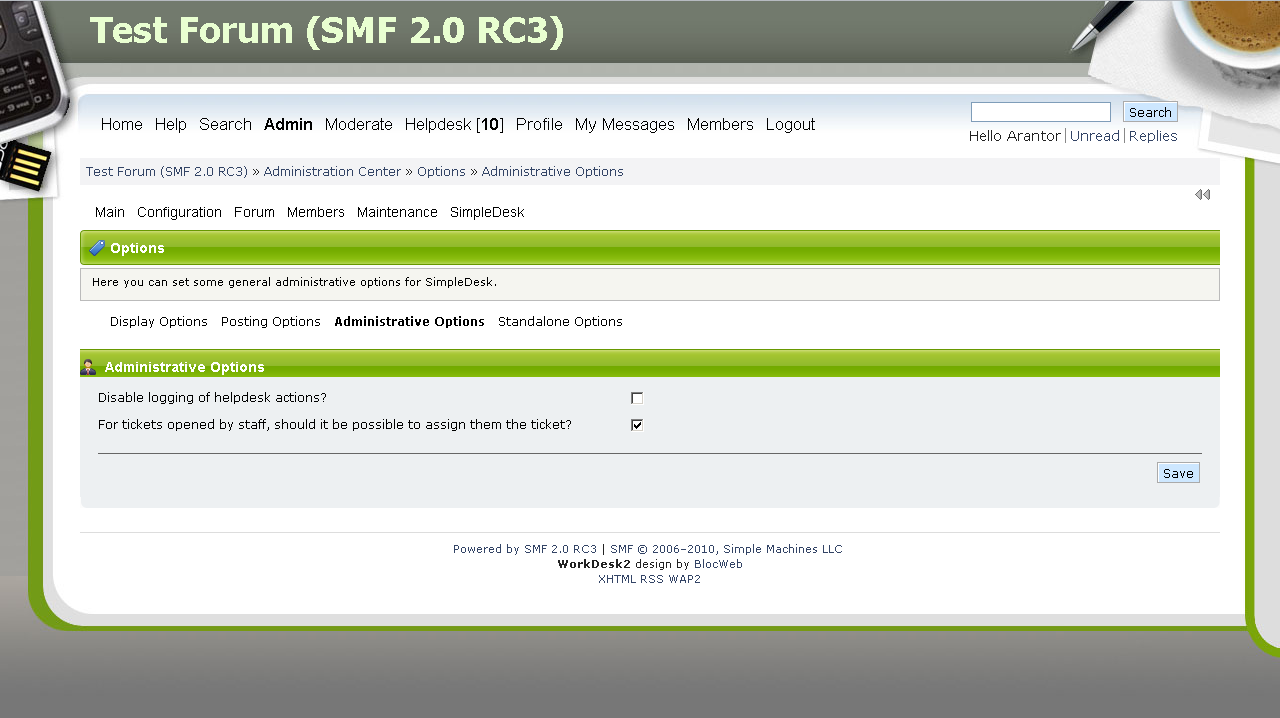Open the Maintenance admin dropdown menu

coord(397,212)
